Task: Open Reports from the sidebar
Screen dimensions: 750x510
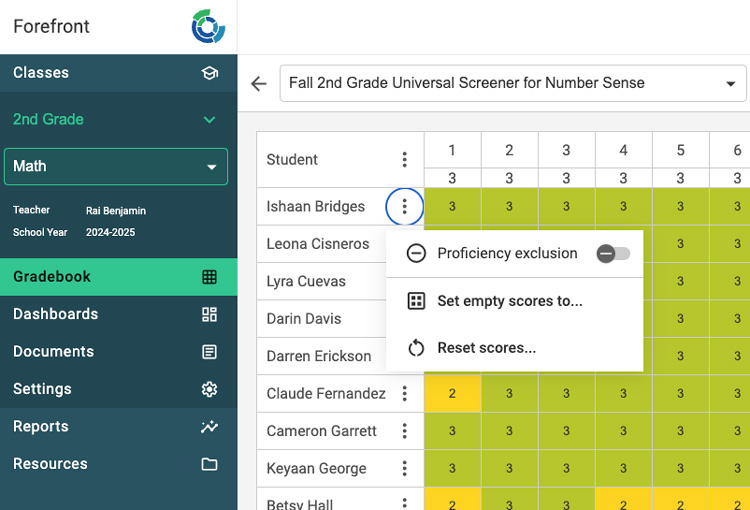Action: (119, 426)
